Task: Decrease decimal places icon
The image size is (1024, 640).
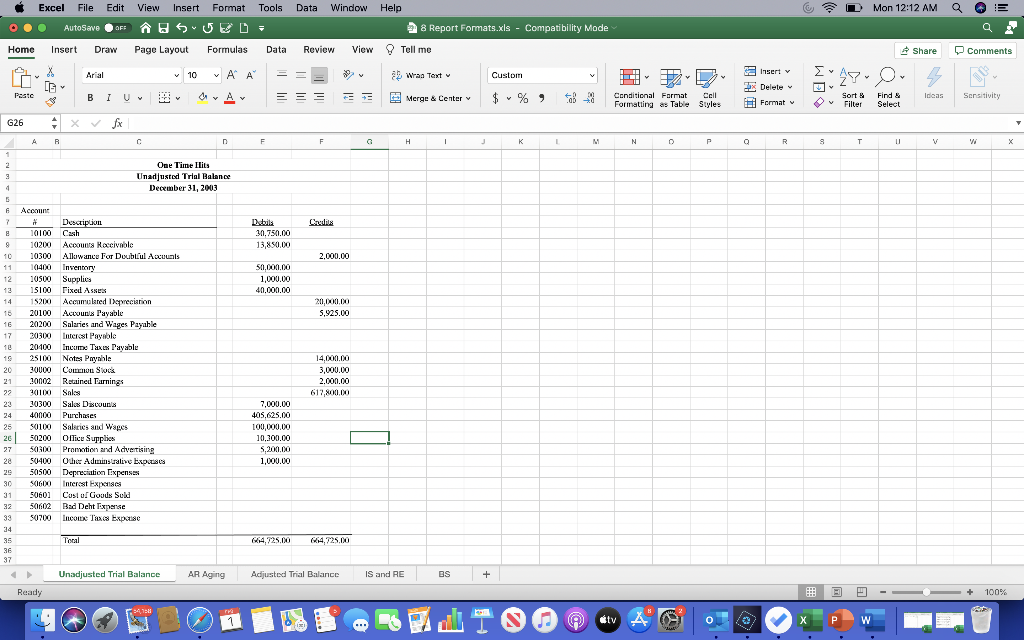Action: tap(588, 98)
